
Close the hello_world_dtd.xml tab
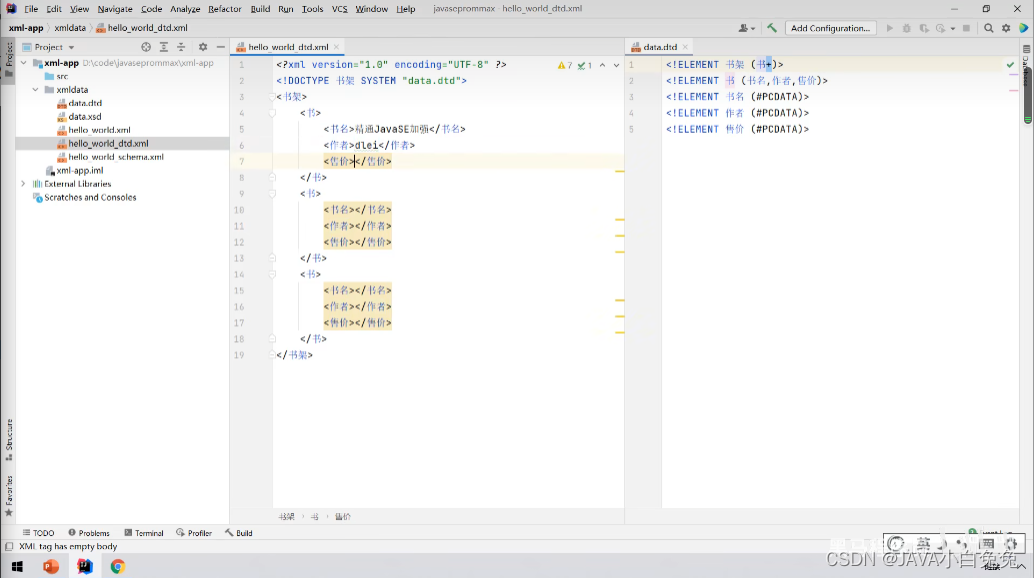point(336,47)
